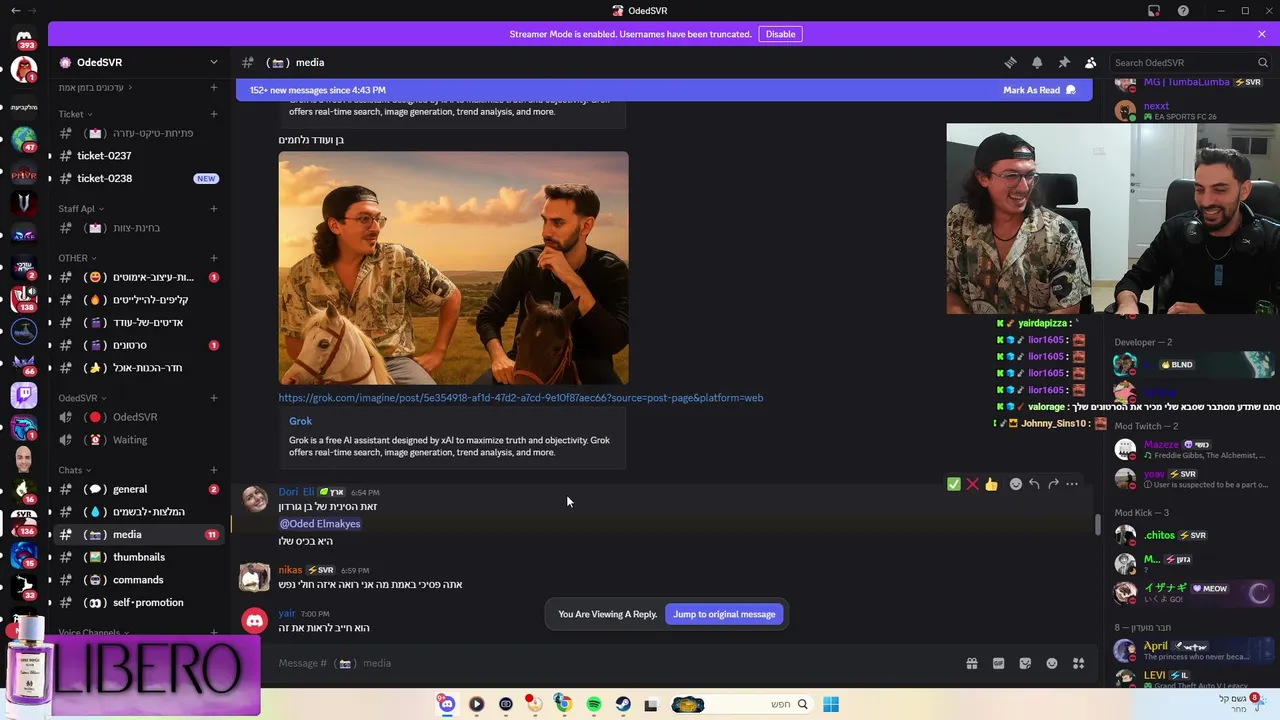
Task: Open the commands channel
Action: [139, 580]
